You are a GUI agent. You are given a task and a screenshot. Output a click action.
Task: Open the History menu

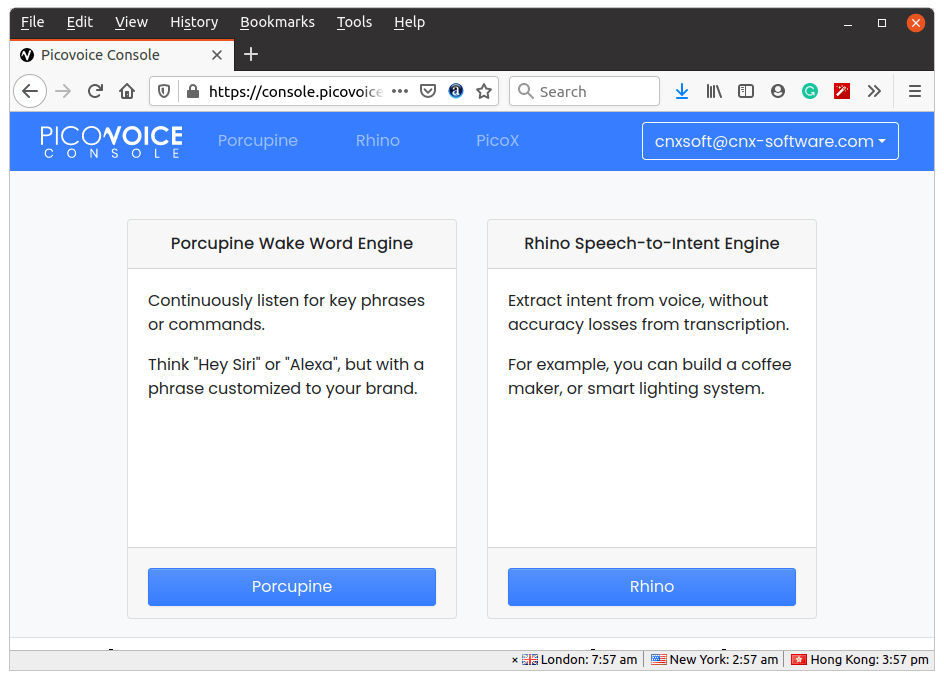(194, 22)
